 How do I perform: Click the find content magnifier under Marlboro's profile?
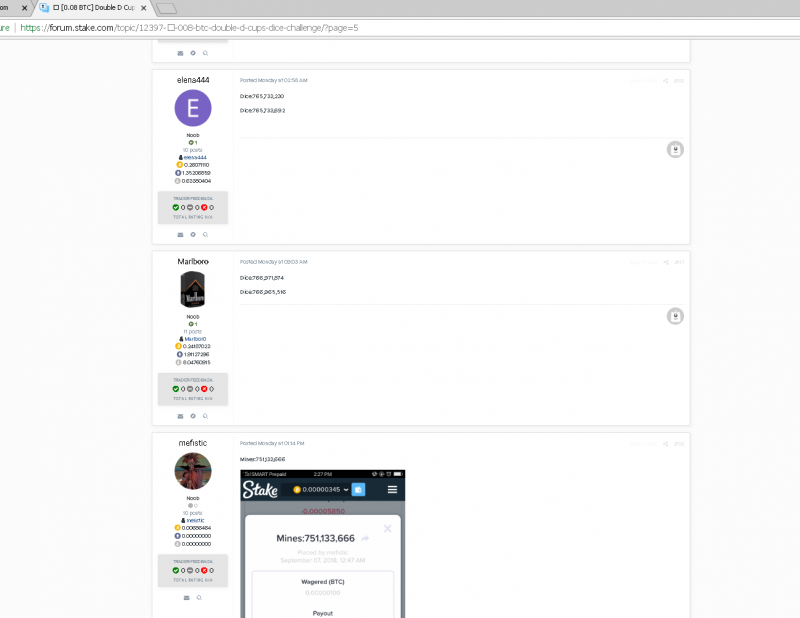(205, 416)
